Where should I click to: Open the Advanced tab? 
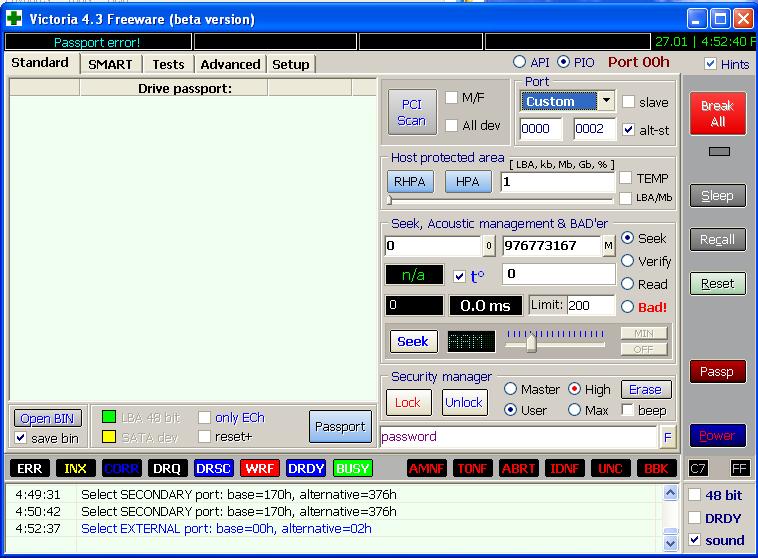(230, 64)
